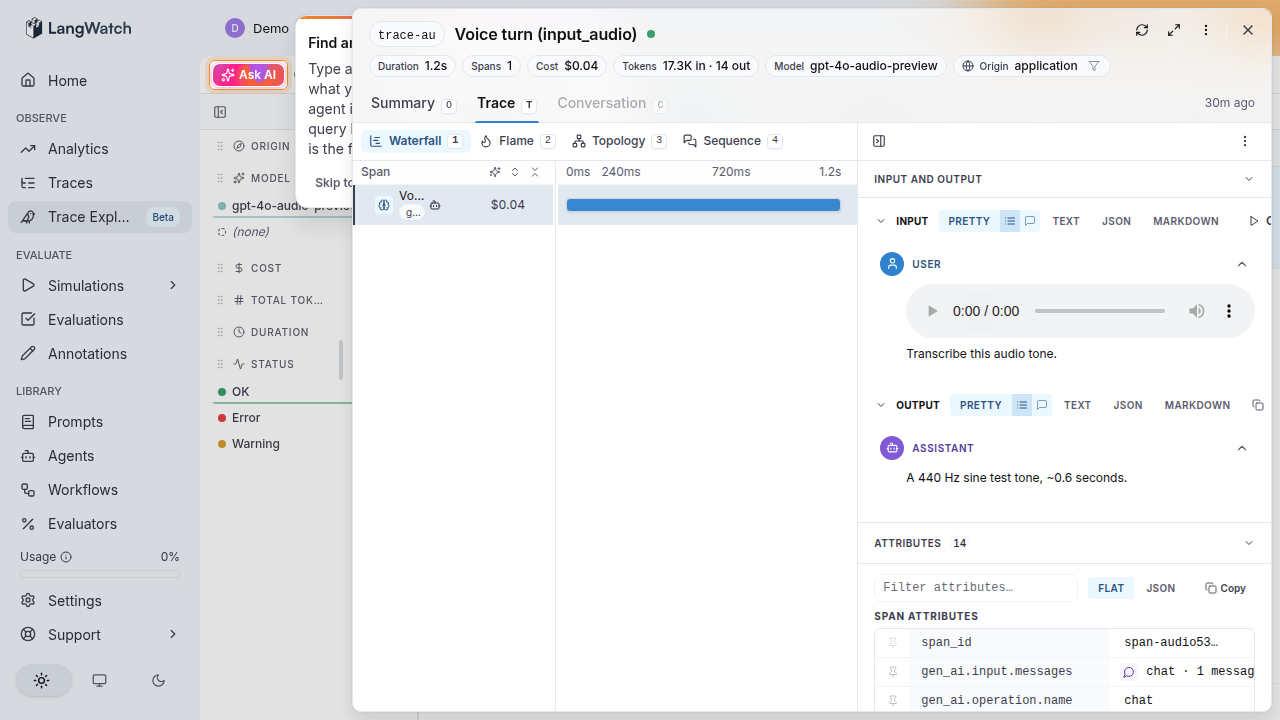The width and height of the screenshot is (1280, 720).
Task: Pin the gen_ai.operation.name attribute
Action: point(893,700)
